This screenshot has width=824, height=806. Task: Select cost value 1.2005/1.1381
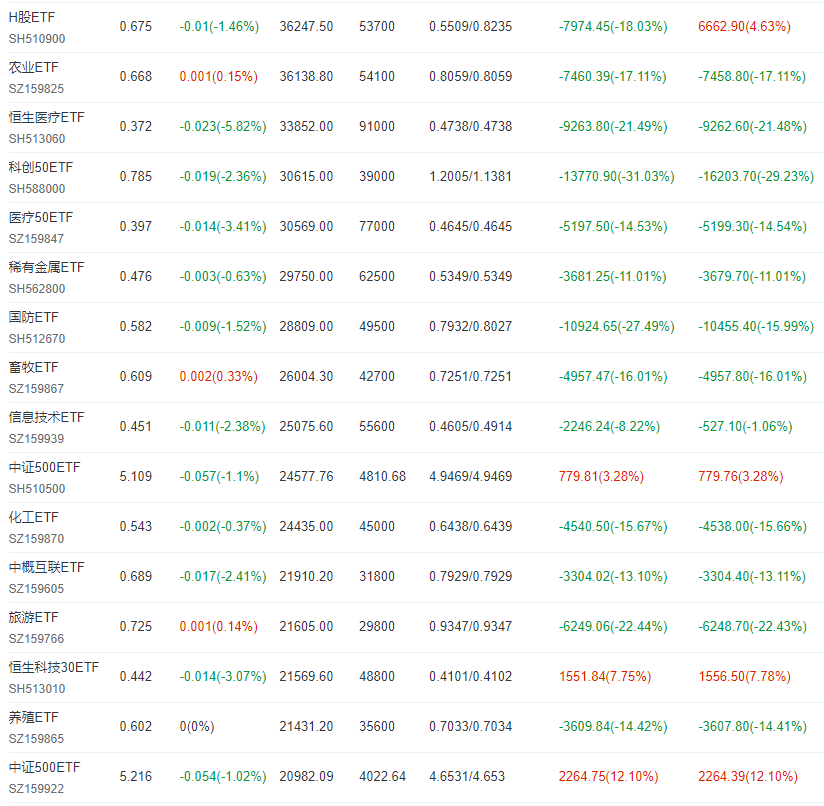[470, 176]
